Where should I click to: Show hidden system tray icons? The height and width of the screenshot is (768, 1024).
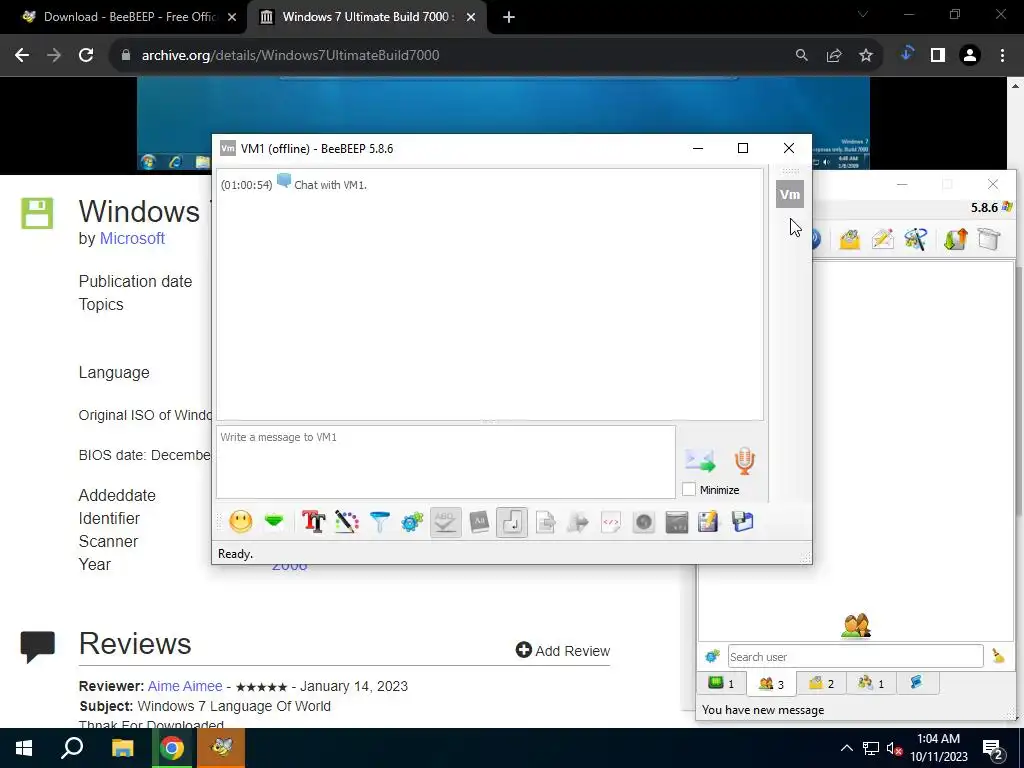click(846, 748)
